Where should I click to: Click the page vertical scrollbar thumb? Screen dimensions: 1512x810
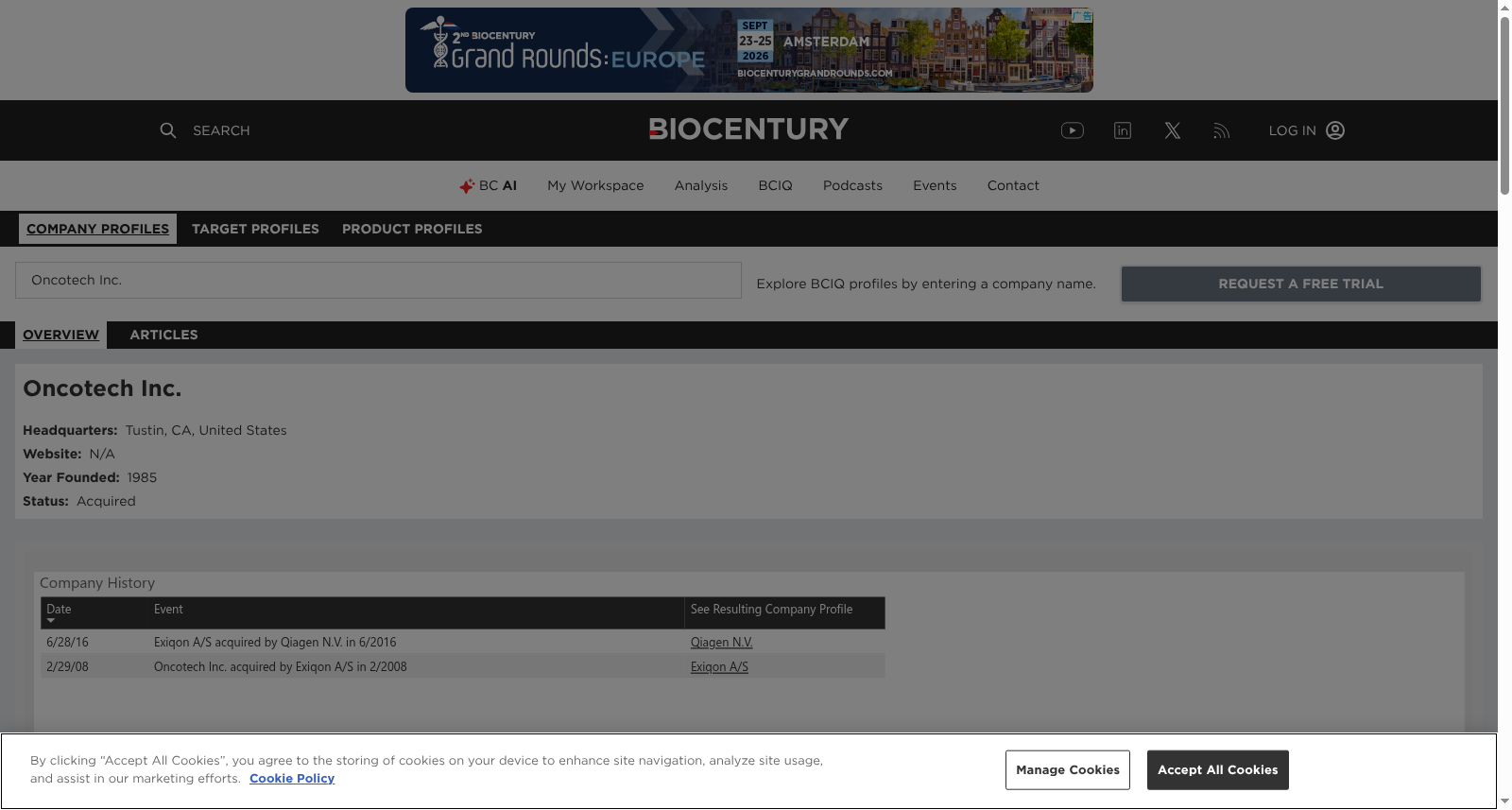pos(1504,106)
